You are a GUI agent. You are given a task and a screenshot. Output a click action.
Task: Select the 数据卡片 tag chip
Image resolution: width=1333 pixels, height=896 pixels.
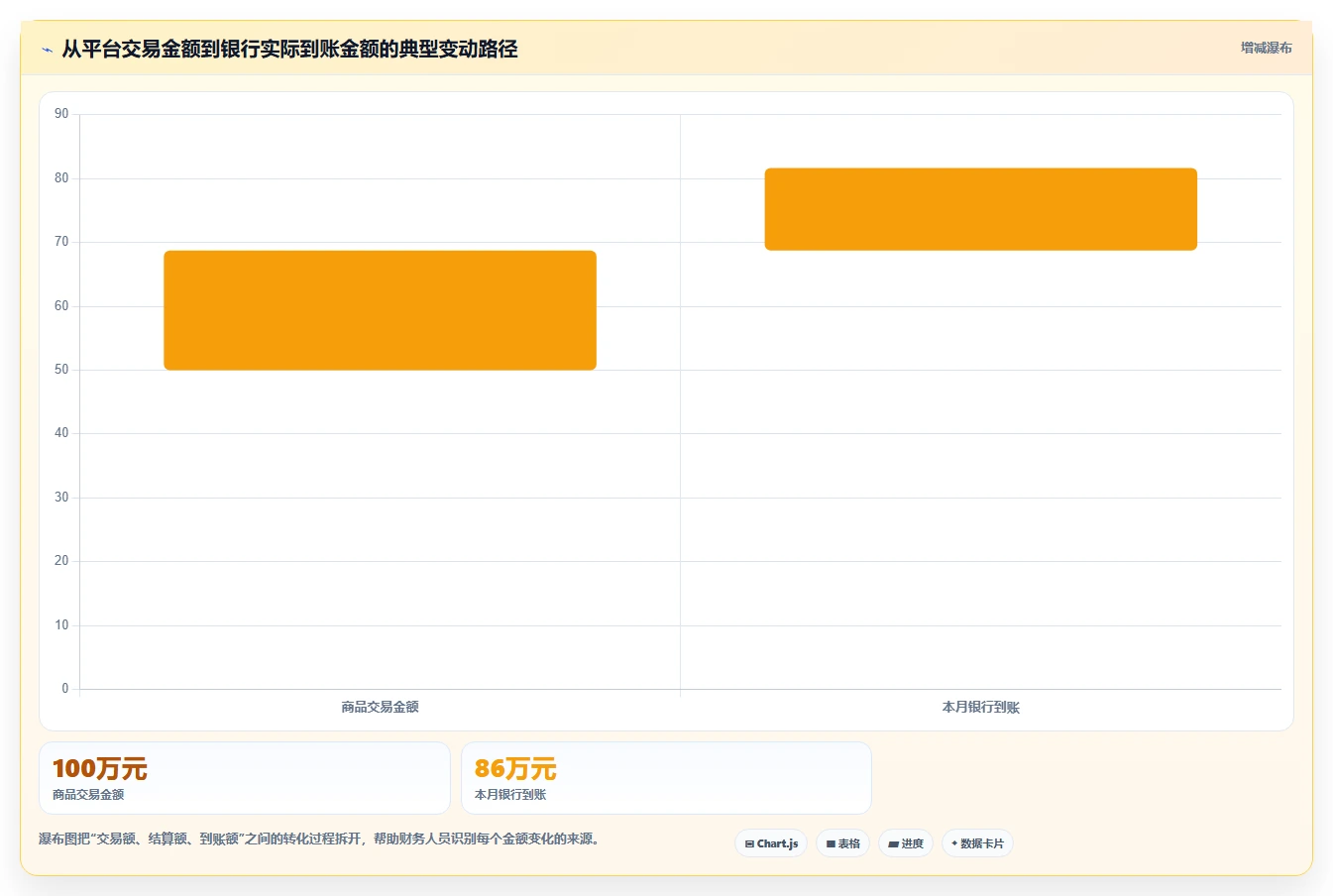coord(977,843)
